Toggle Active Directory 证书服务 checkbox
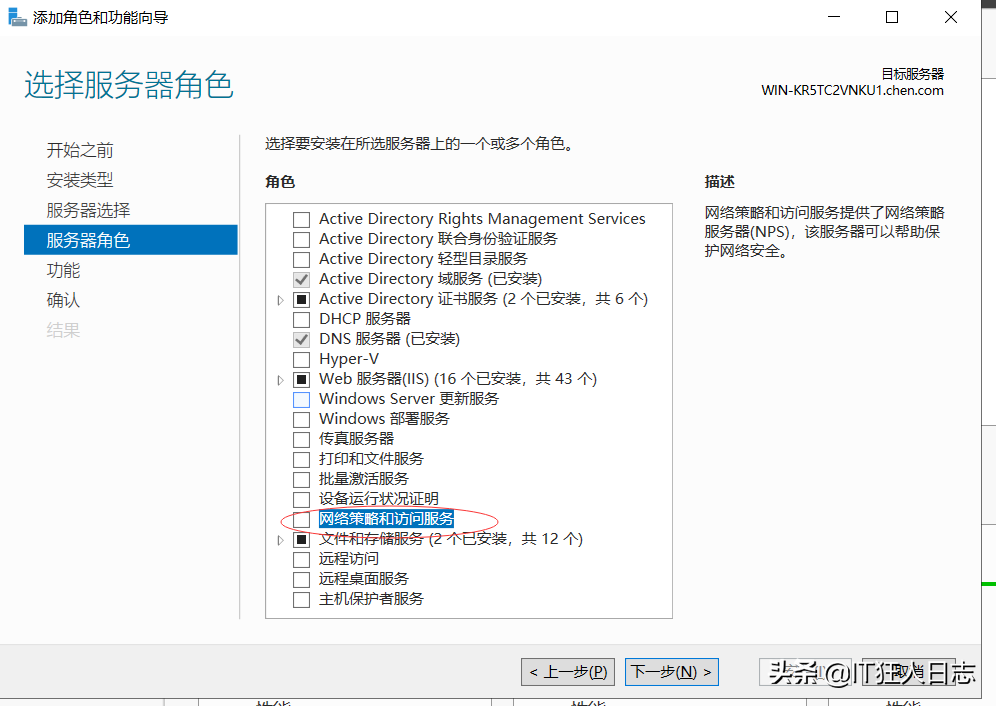 (x=301, y=300)
